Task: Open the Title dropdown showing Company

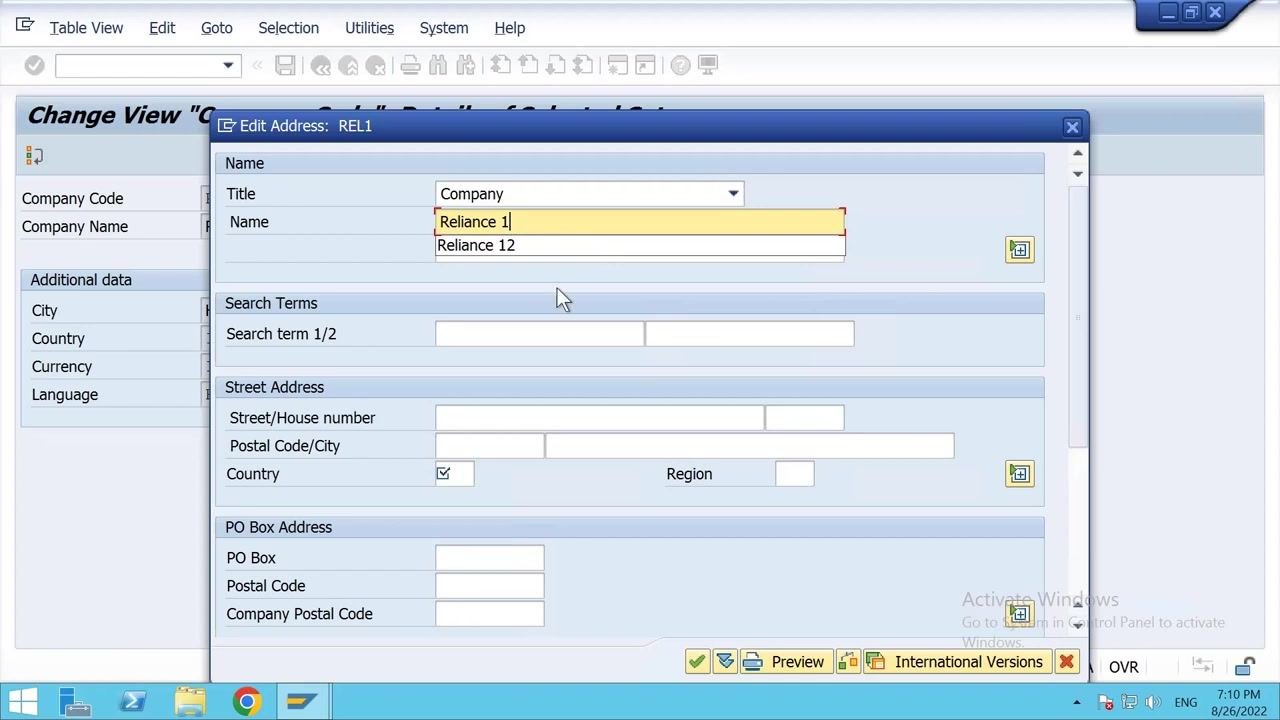Action: [x=733, y=194]
